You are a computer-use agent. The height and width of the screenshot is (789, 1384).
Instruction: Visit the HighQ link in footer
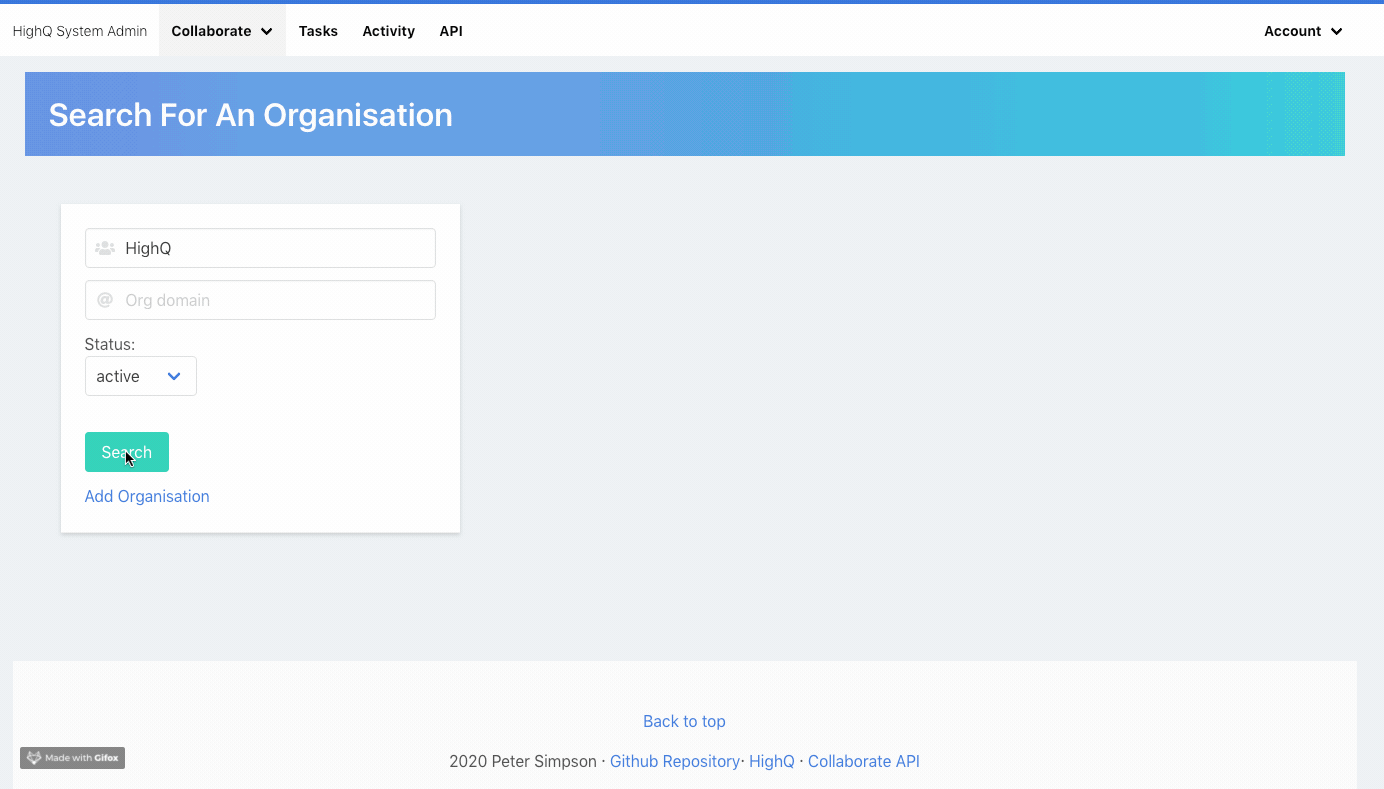coord(771,761)
